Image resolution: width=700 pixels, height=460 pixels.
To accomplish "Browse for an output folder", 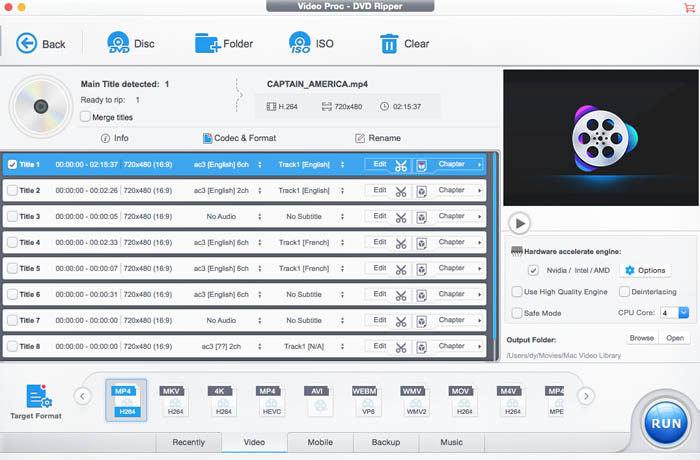I will [642, 338].
